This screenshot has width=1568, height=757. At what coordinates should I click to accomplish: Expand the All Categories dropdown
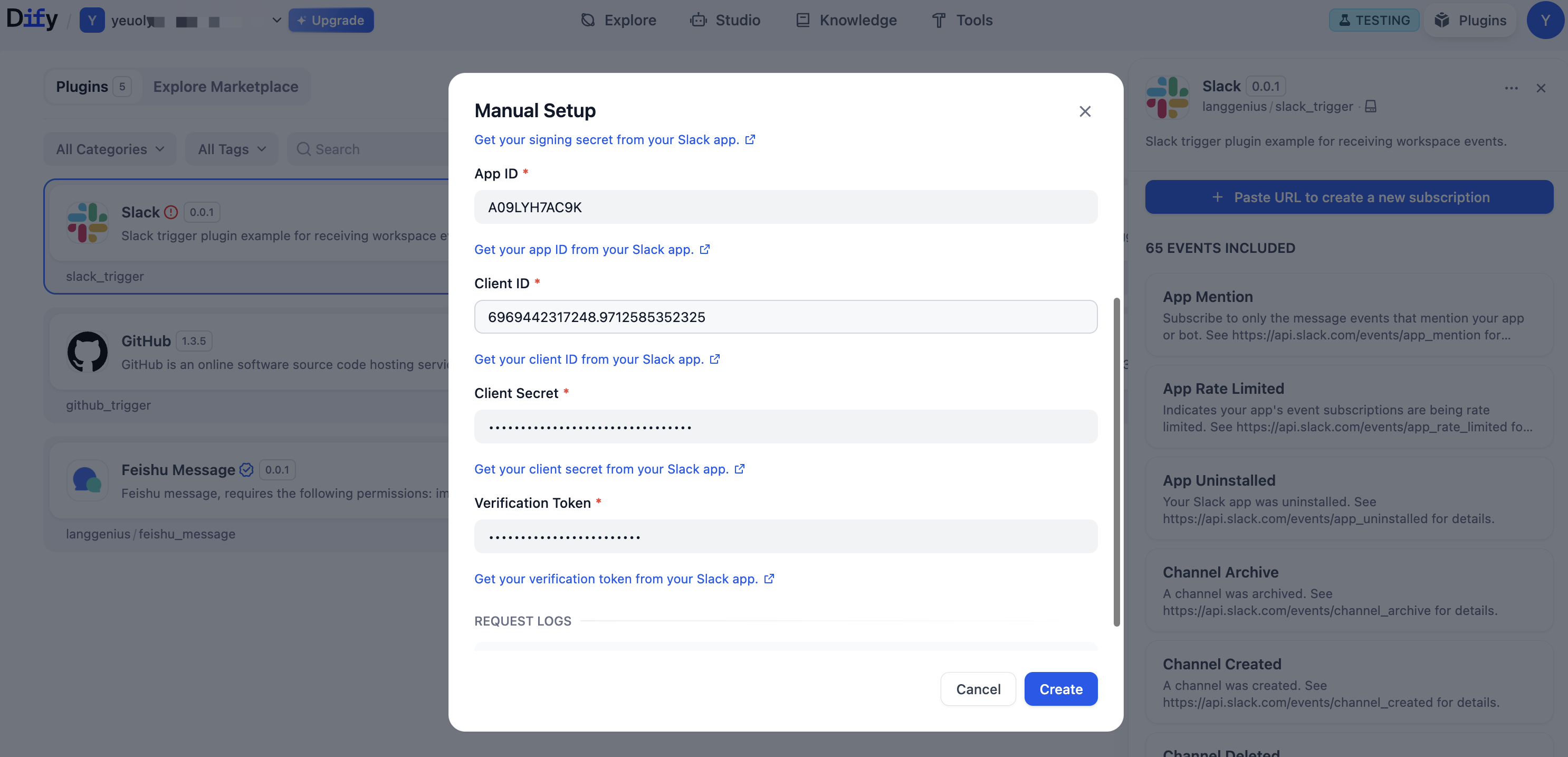[110, 149]
